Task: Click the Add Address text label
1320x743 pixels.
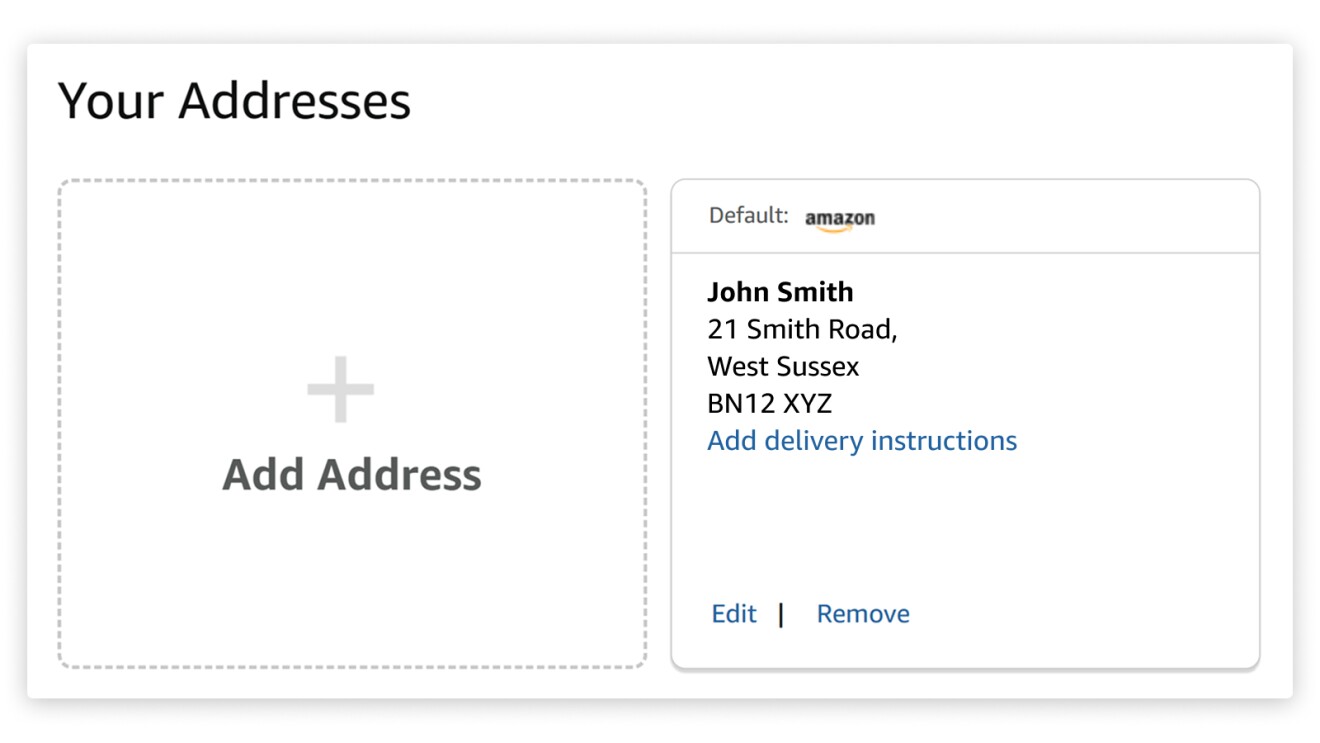Action: click(352, 475)
